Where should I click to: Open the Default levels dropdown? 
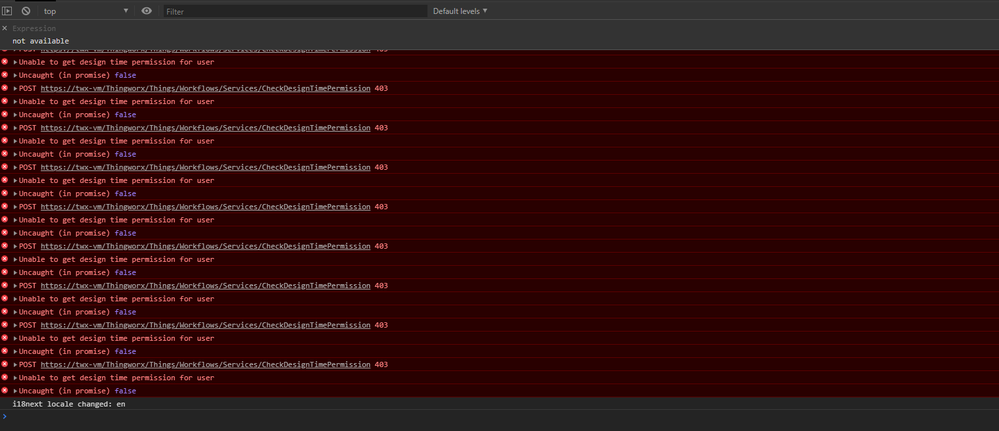tap(460, 11)
